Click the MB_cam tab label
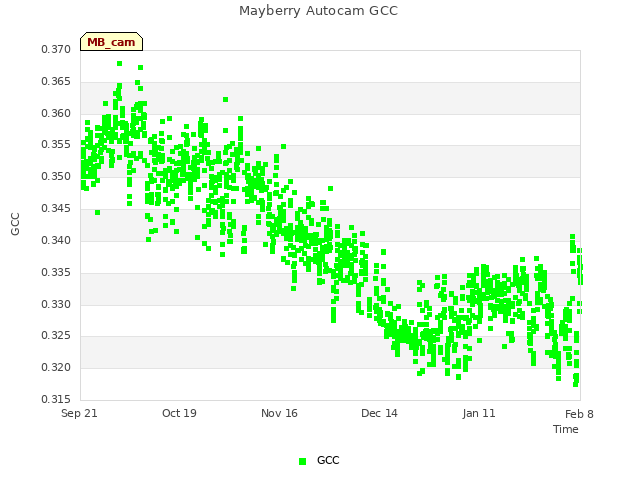The height and width of the screenshot is (480, 640). coord(111,42)
